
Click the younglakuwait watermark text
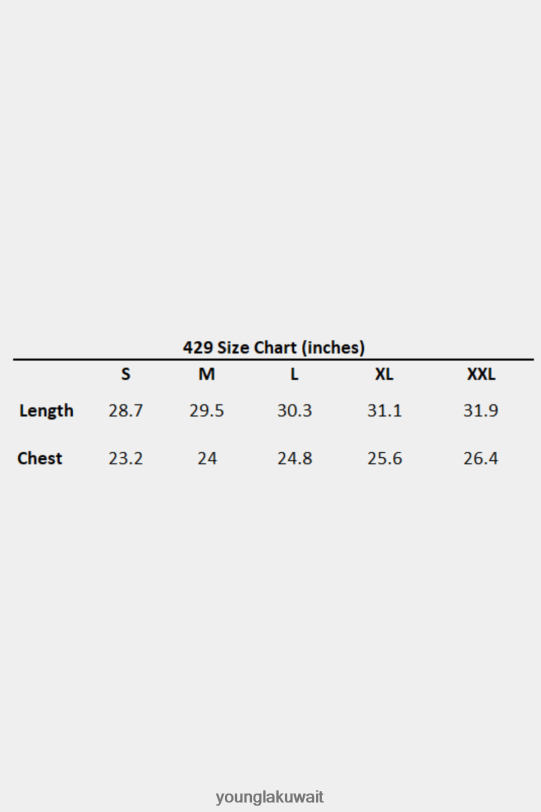270,797
